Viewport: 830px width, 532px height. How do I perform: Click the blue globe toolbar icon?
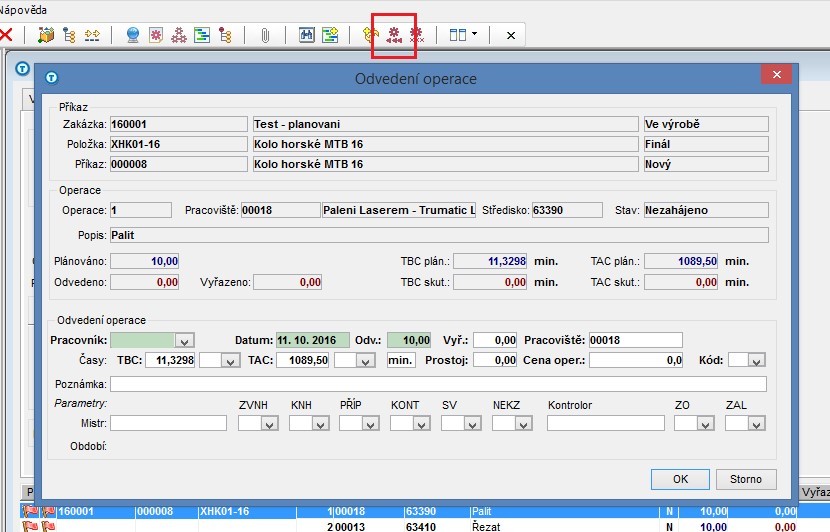coord(133,35)
